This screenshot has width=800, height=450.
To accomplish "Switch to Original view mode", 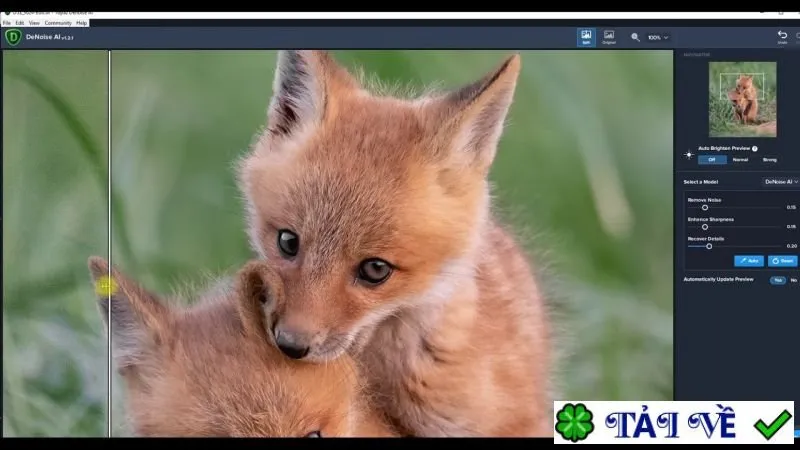I will tap(609, 37).
